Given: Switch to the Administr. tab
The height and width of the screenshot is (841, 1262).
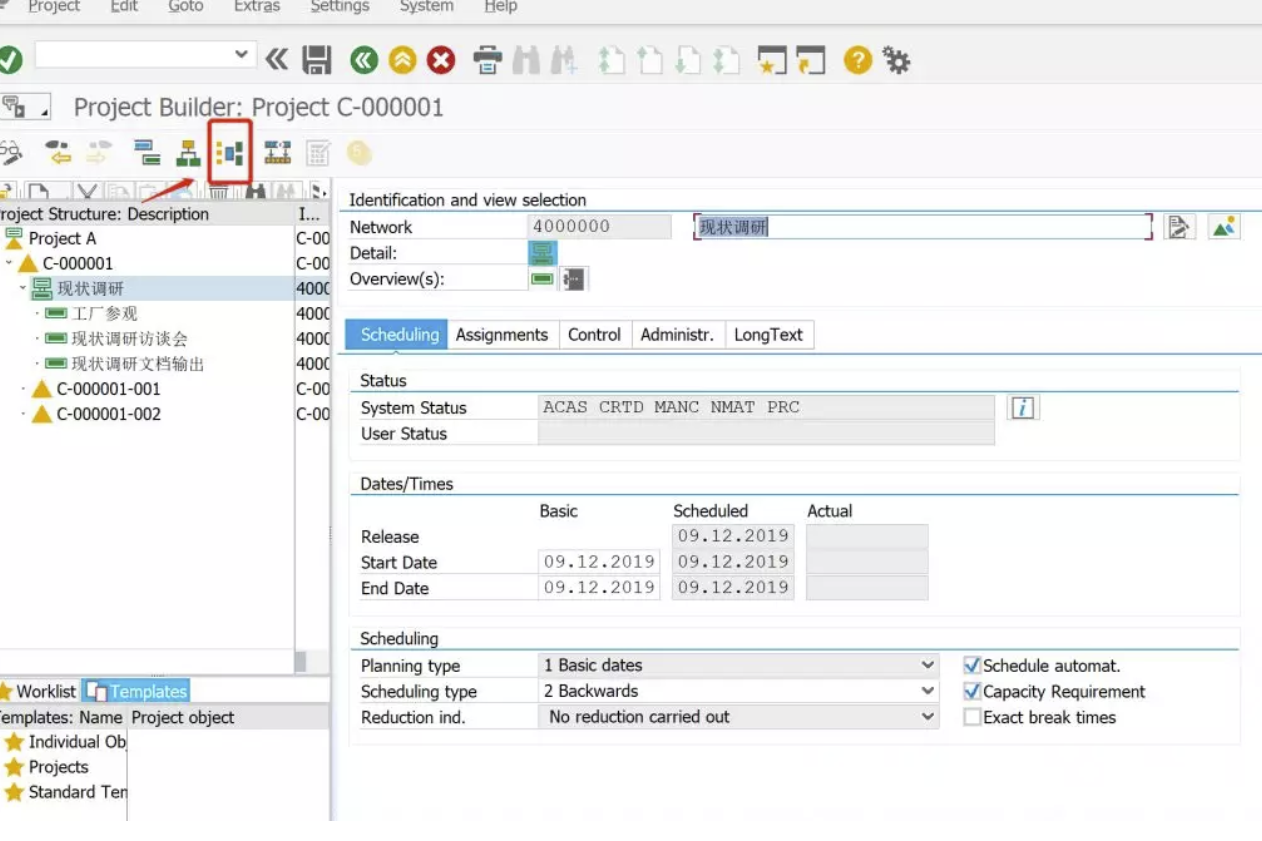Looking at the screenshot, I should click(x=677, y=335).
